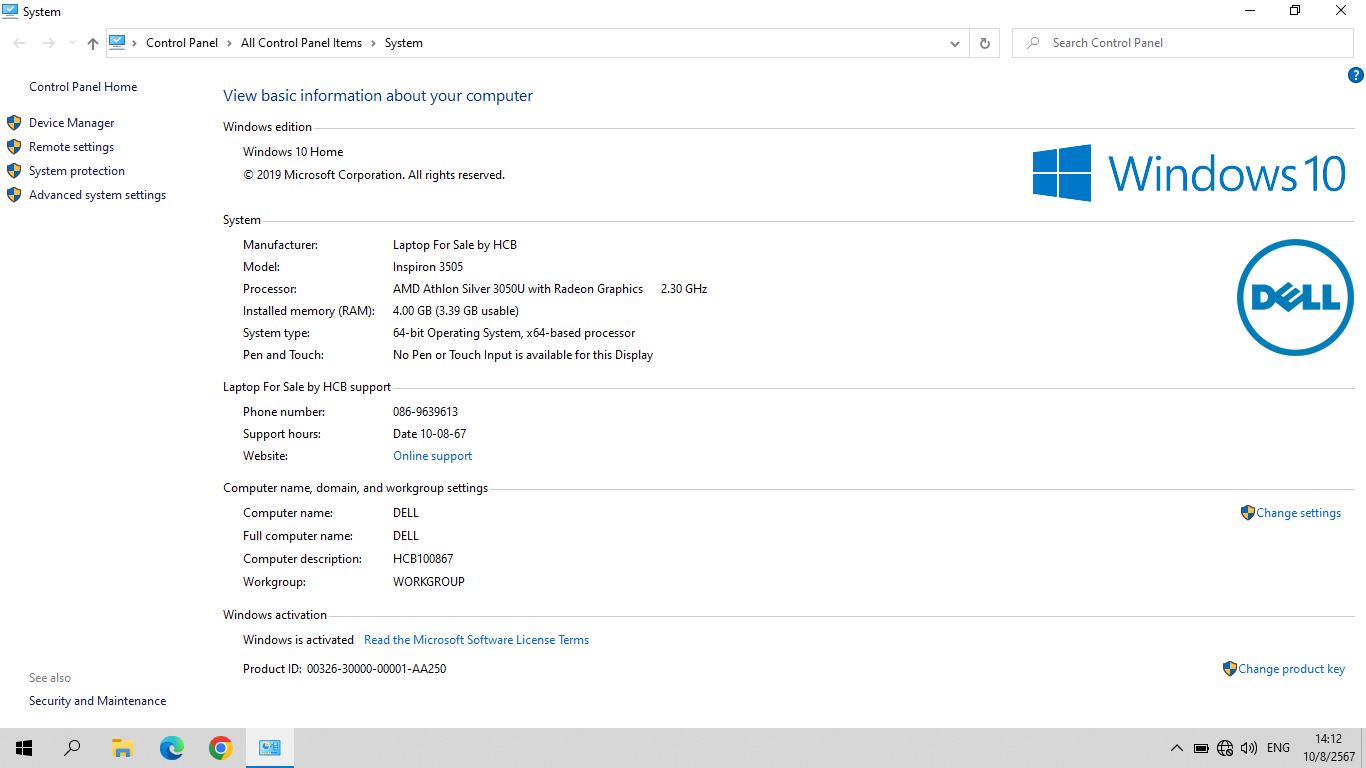Click the System window taskbar button
1366x768 pixels.
coord(270,748)
